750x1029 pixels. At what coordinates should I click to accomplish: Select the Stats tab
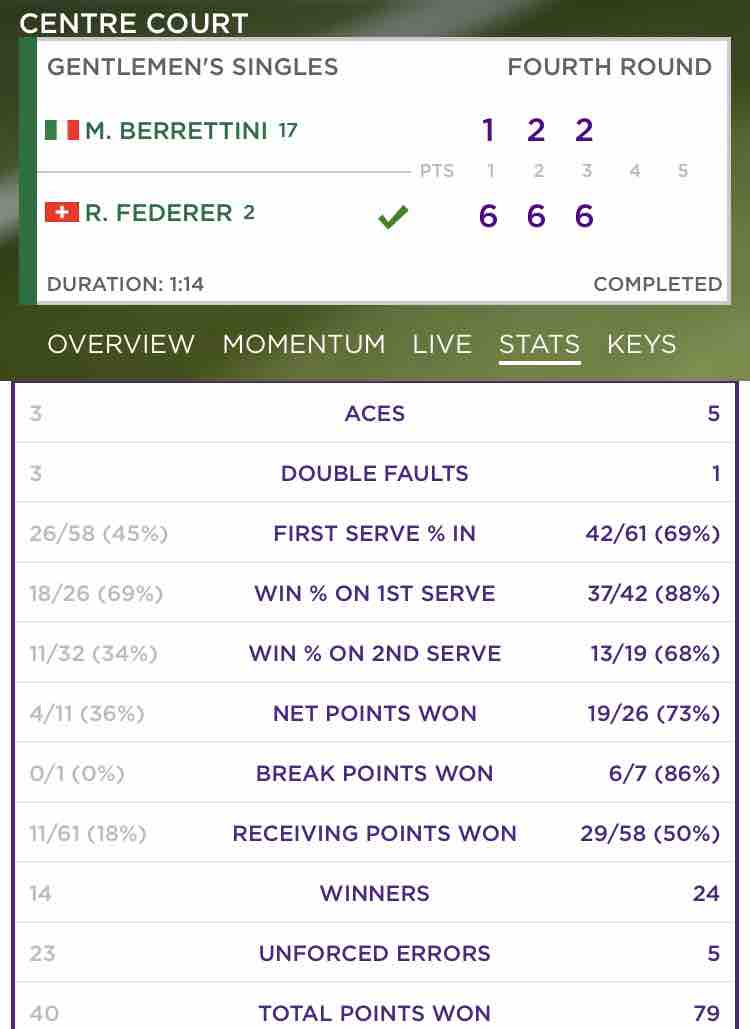[539, 344]
